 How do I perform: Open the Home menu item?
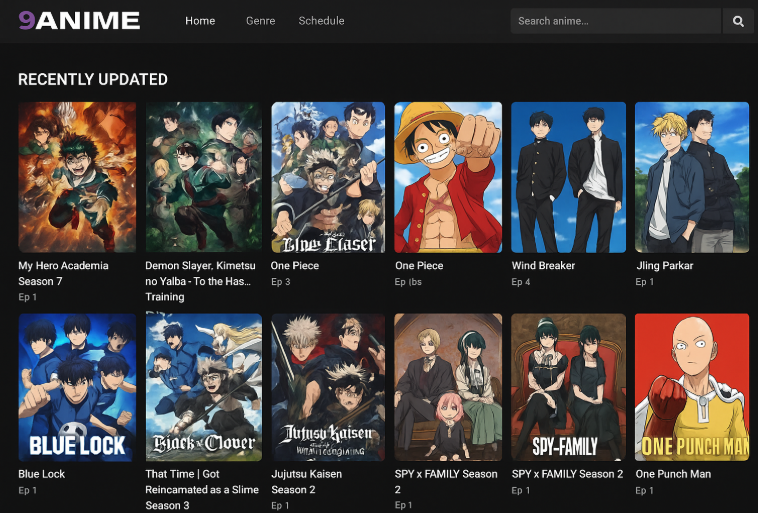click(x=200, y=21)
